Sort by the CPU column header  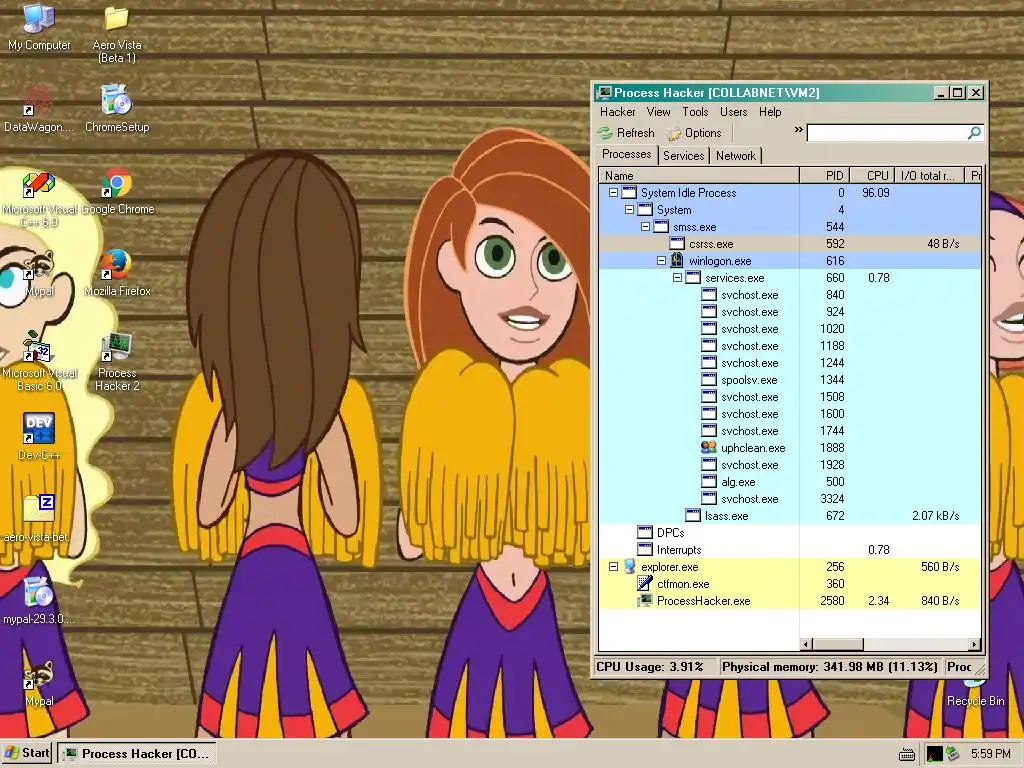point(872,175)
